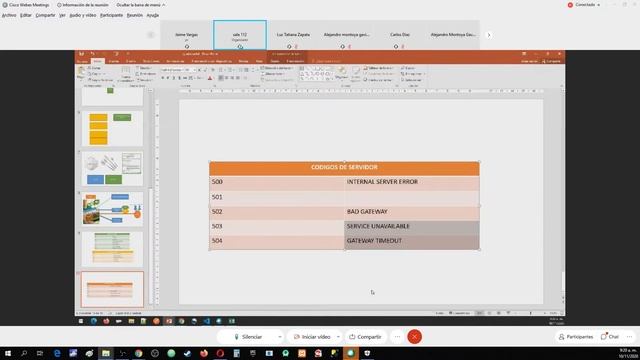Select the green and yellow tables slide thumbnail
Image resolution: width=640 pixels, height=360 pixels.
tap(112, 249)
